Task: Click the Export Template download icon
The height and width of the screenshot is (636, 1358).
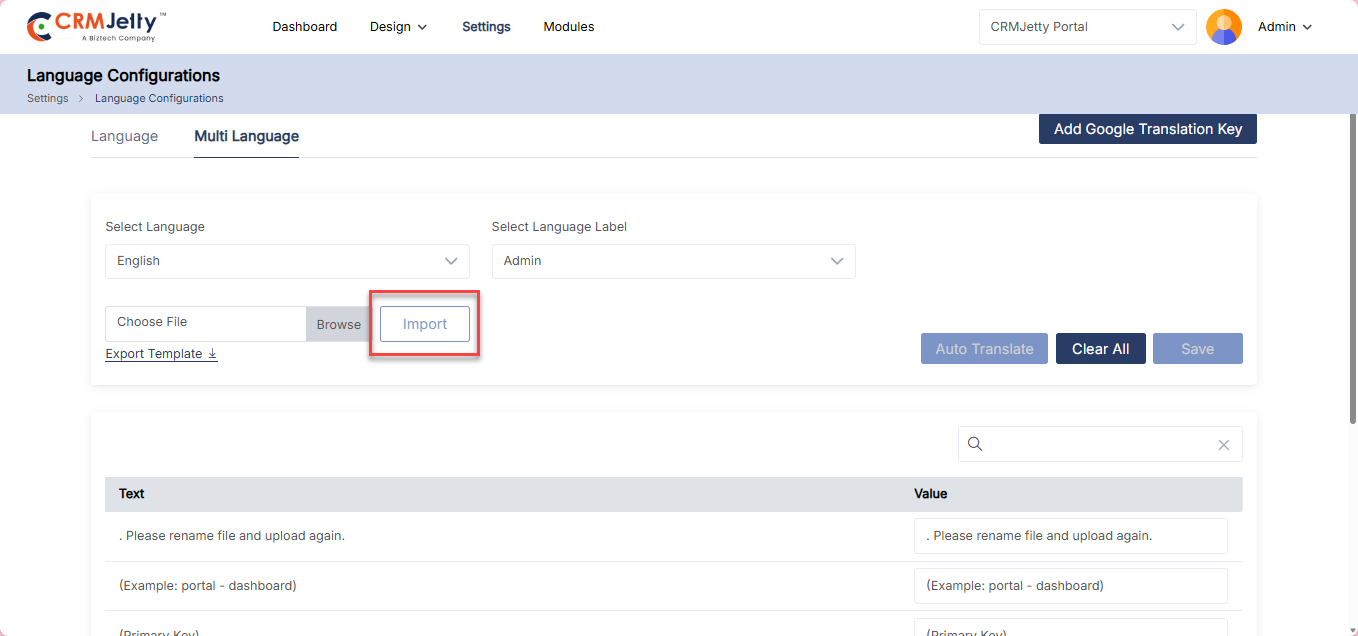Action: pos(213,354)
